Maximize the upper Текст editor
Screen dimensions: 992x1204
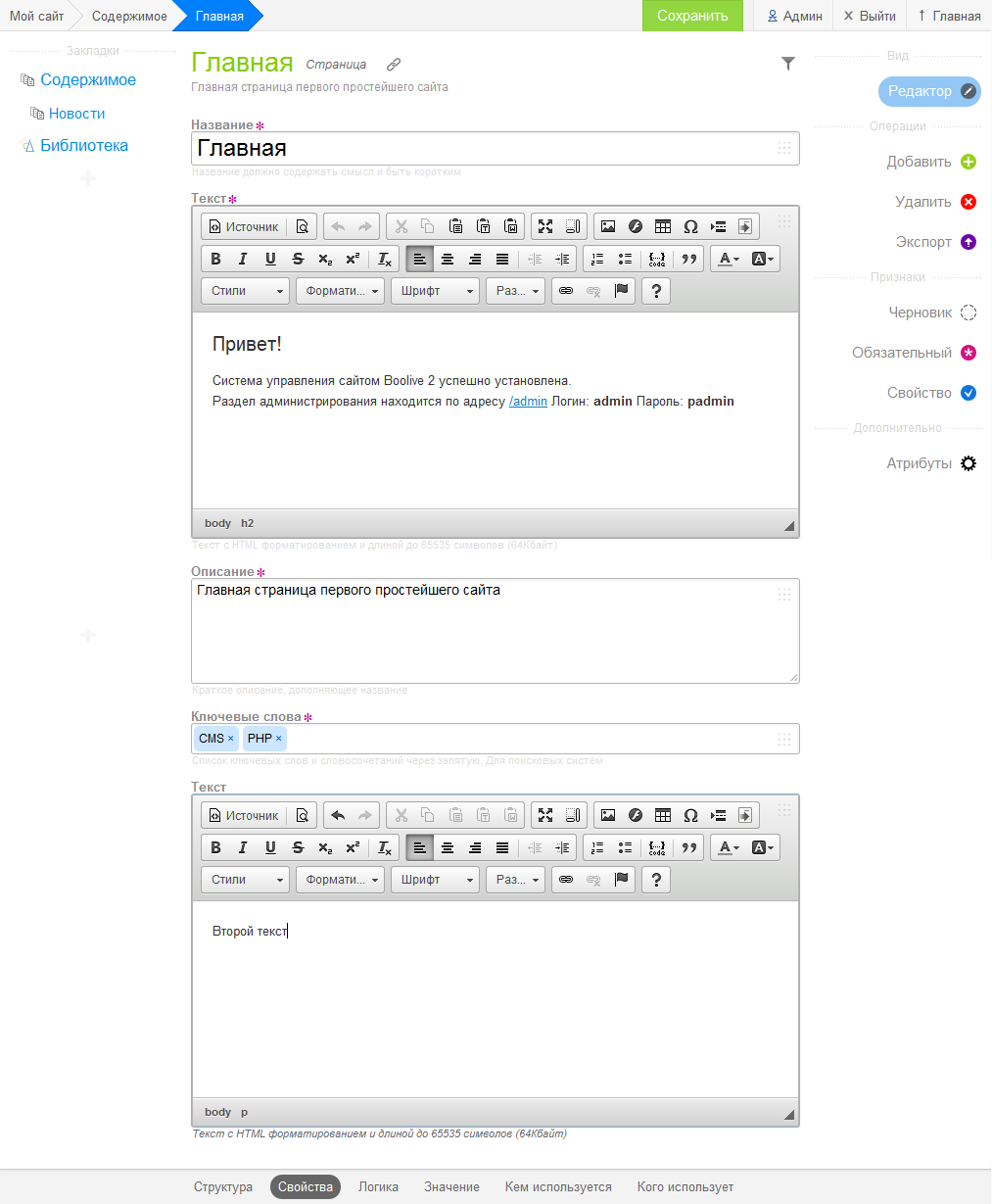tap(545, 226)
